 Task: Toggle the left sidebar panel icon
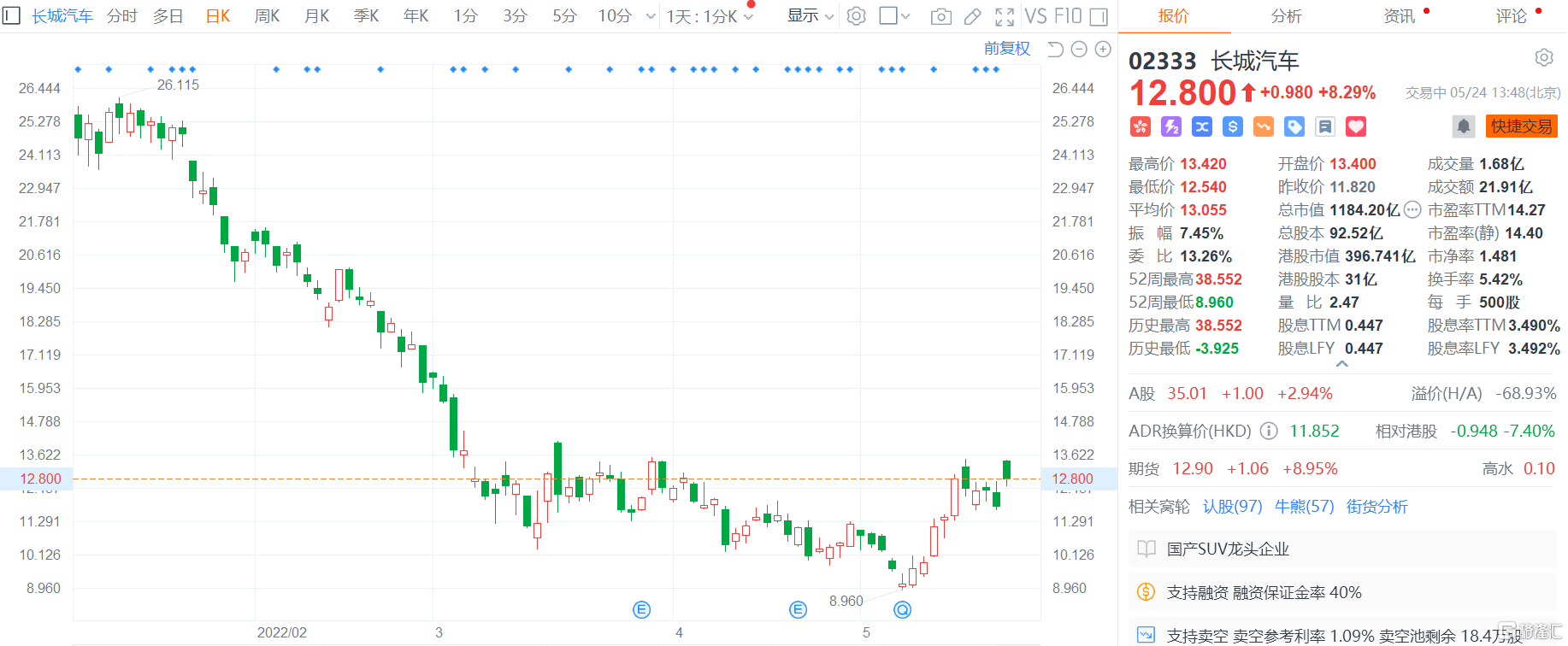pyautogui.click(x=11, y=15)
